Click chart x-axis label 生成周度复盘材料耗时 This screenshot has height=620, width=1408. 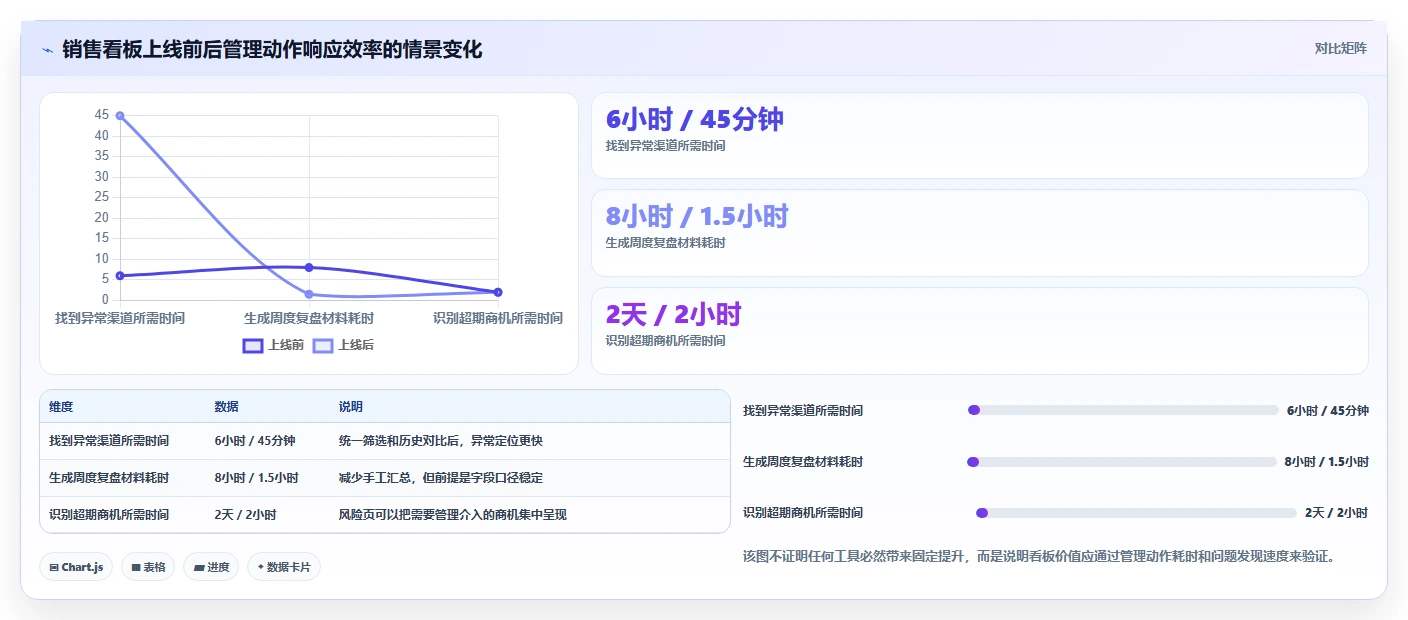pyautogui.click(x=309, y=318)
